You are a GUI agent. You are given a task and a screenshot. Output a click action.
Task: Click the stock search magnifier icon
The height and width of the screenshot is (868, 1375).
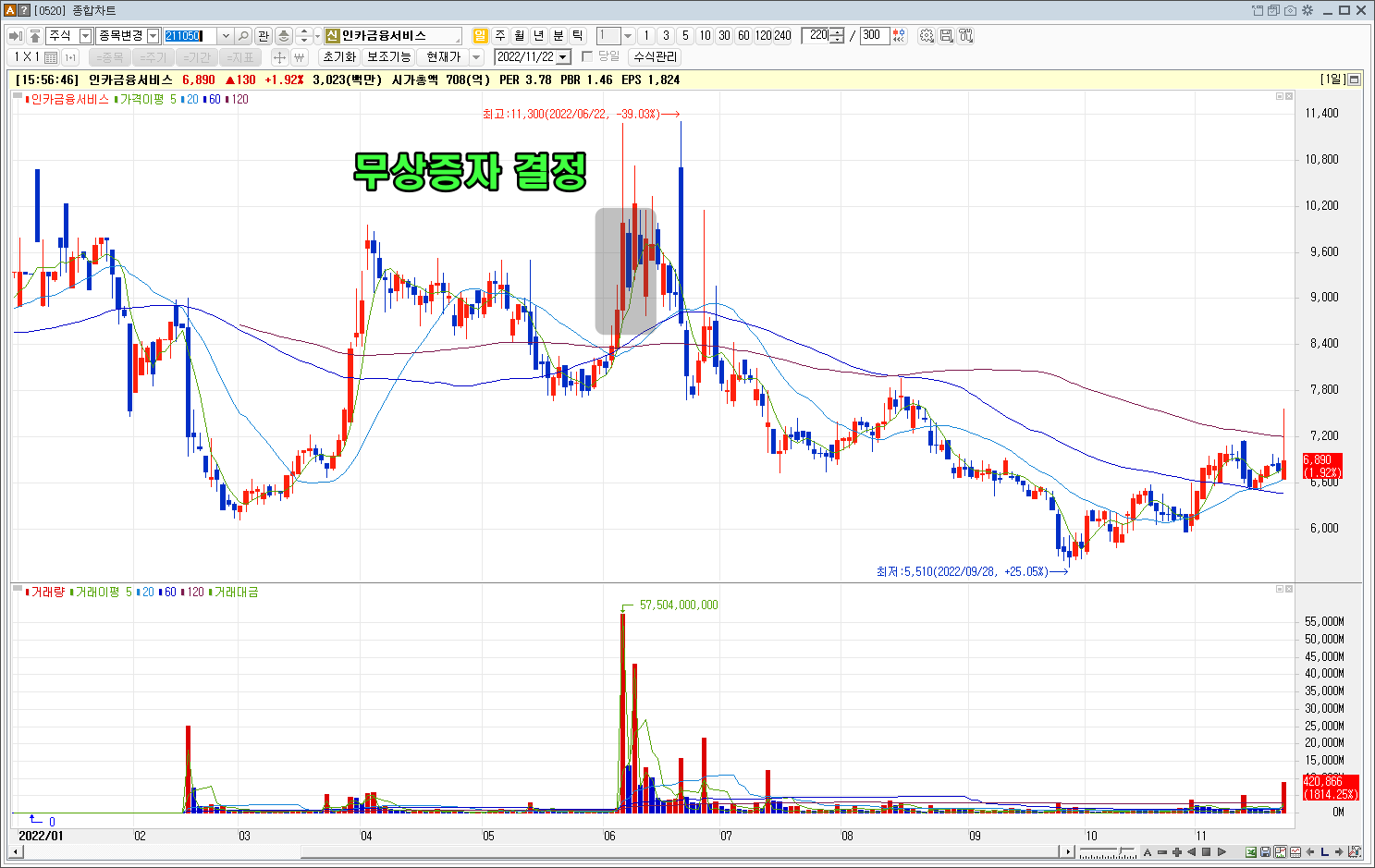point(243,35)
